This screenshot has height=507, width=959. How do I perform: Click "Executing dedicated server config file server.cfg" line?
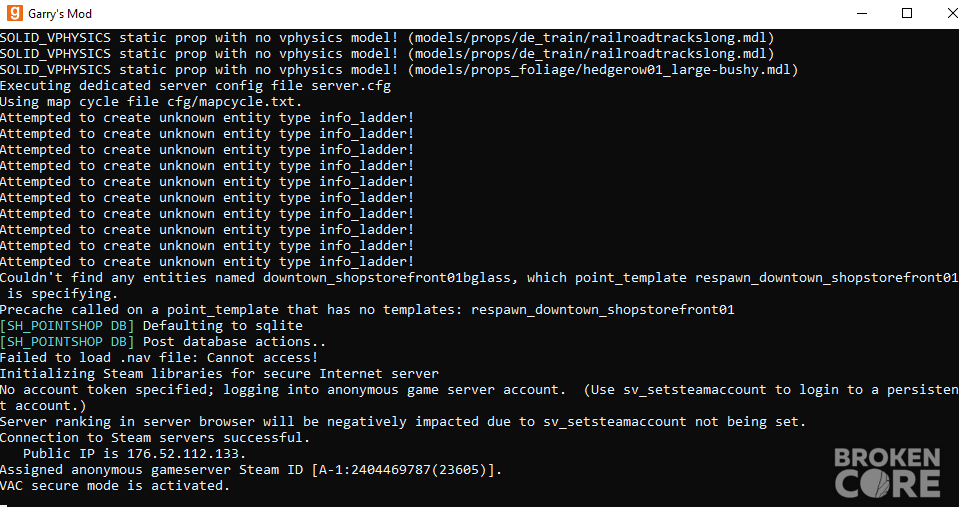tap(195, 86)
